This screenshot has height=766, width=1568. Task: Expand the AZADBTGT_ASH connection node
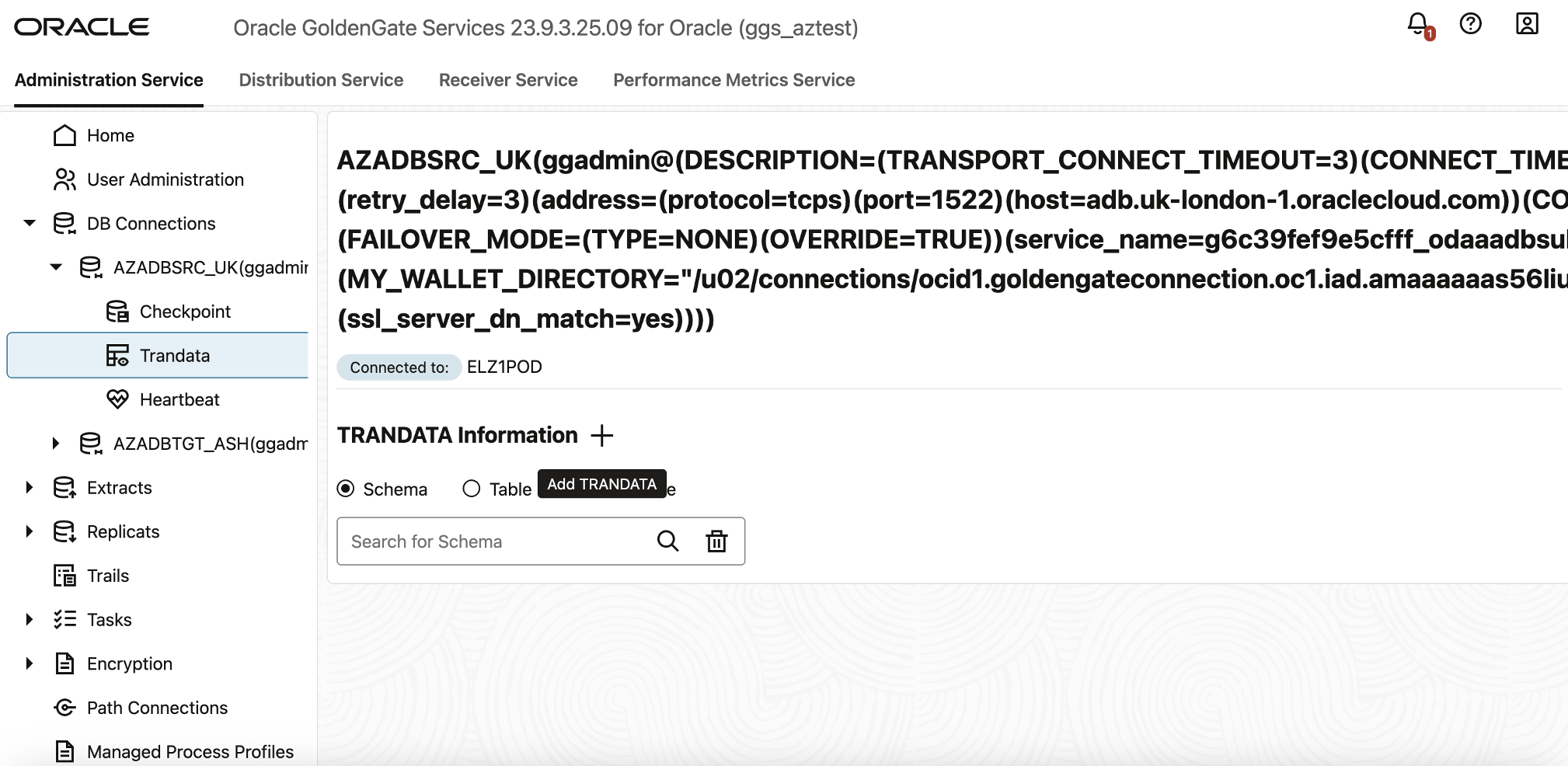pos(56,444)
